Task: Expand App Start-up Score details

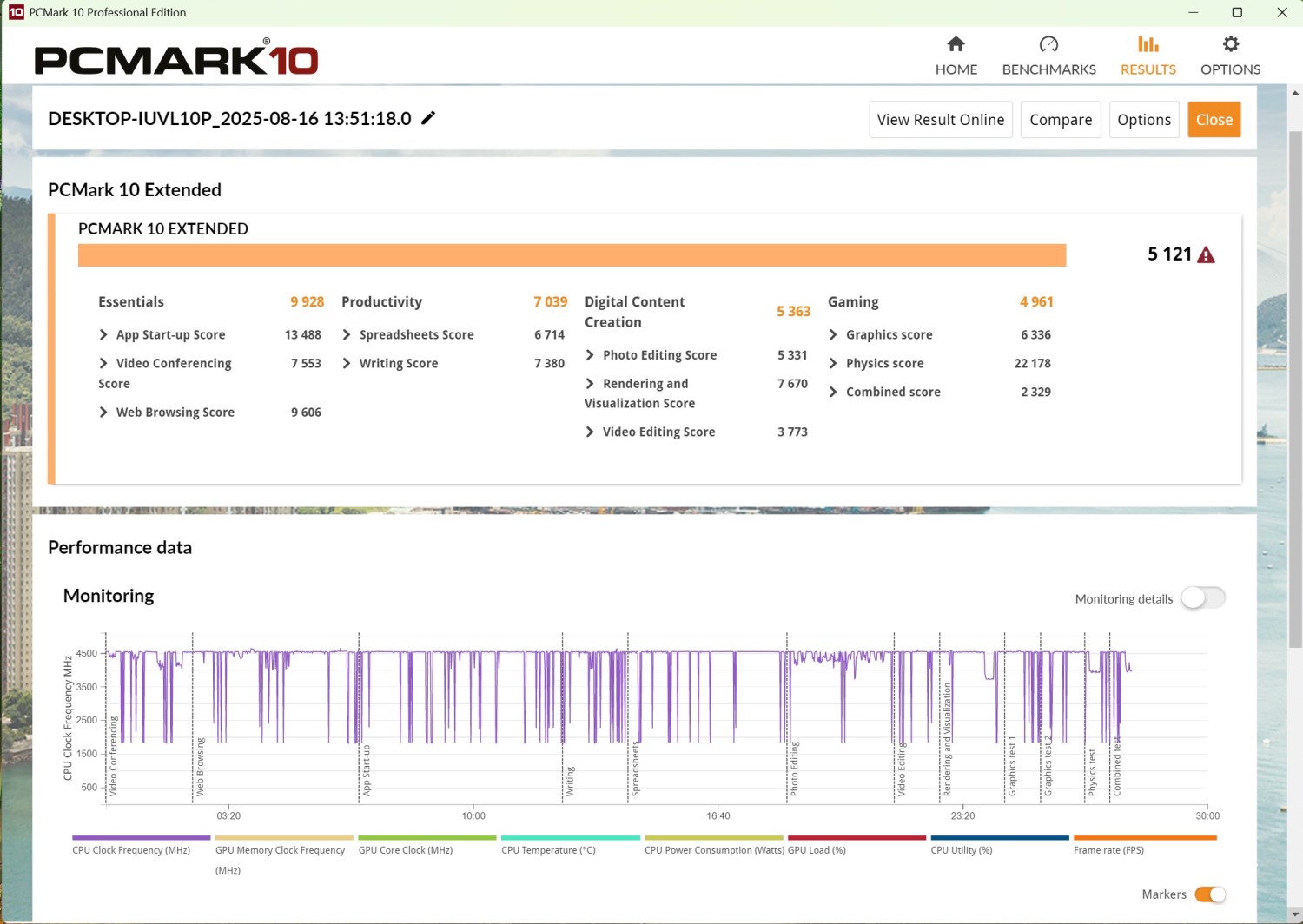Action: (103, 335)
